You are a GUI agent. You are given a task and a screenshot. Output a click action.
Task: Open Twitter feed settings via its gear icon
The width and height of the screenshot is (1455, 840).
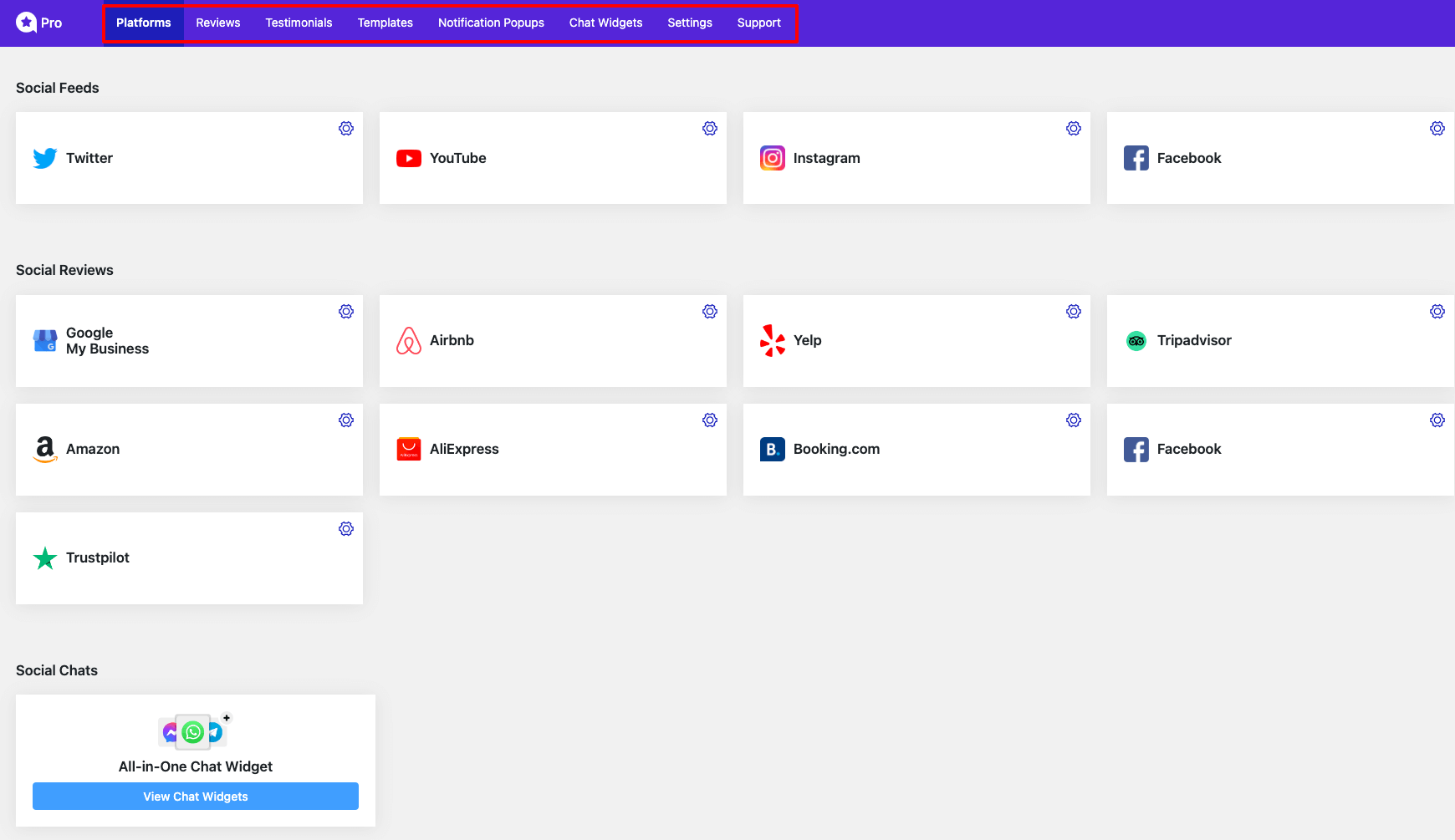click(346, 128)
